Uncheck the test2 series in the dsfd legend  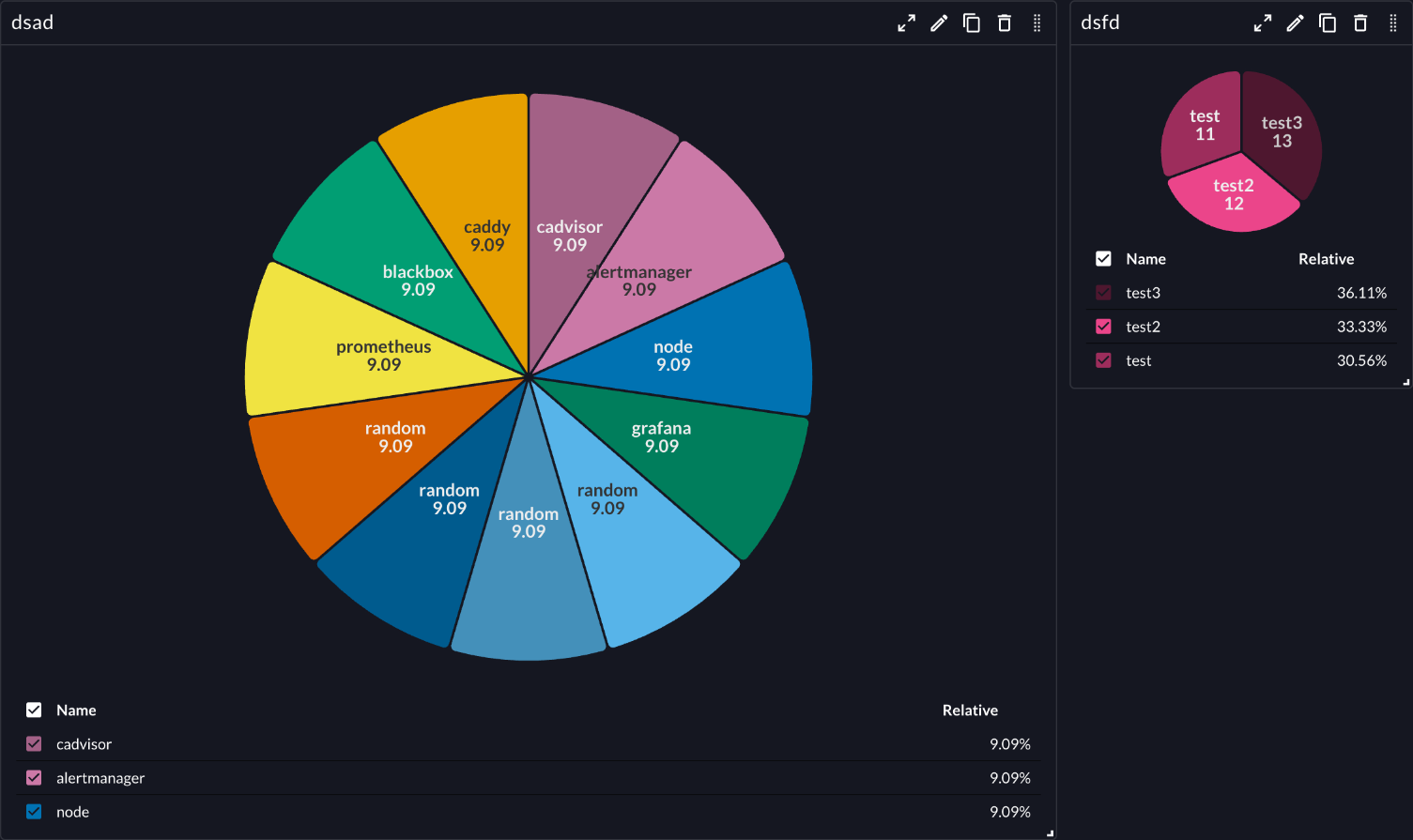coord(1103,326)
